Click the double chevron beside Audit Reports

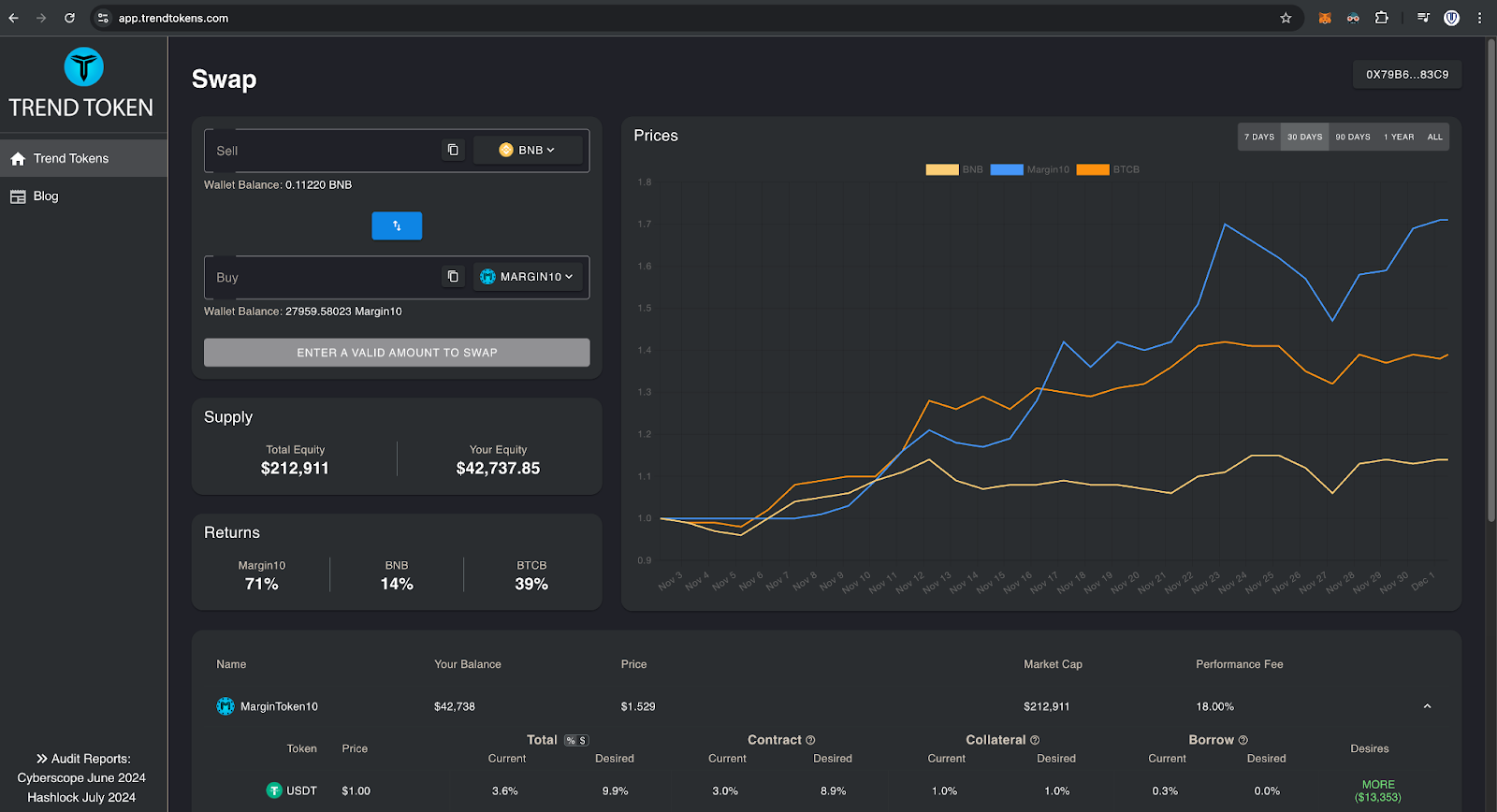click(41, 759)
